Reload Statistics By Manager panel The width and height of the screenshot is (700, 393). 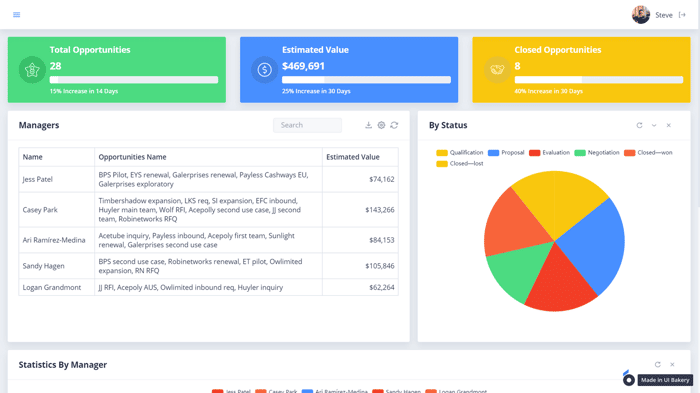point(658,364)
